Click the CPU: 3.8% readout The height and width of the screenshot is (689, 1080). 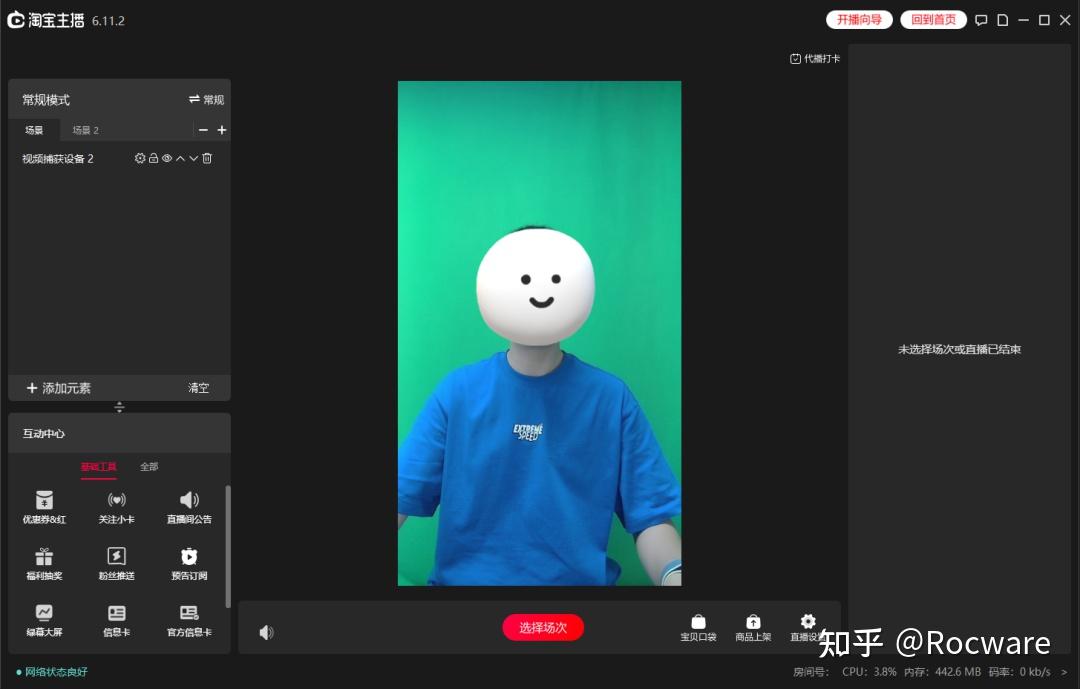pyautogui.click(x=869, y=672)
